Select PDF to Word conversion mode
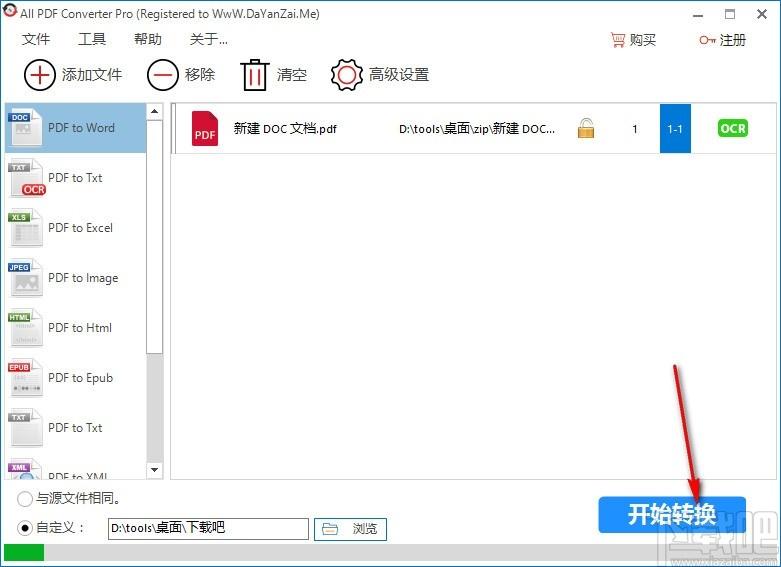The height and width of the screenshot is (567, 781). [76, 128]
